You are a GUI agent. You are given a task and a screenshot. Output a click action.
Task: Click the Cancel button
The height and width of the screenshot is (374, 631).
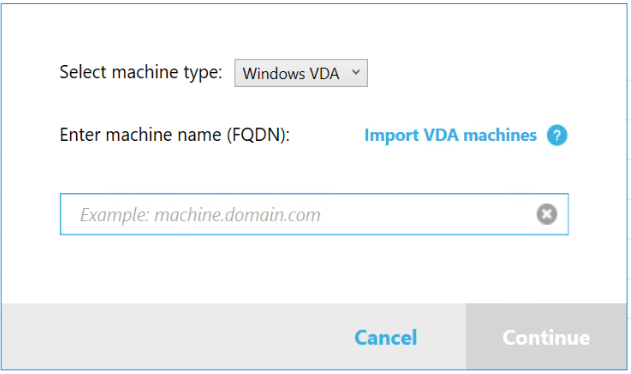click(386, 337)
